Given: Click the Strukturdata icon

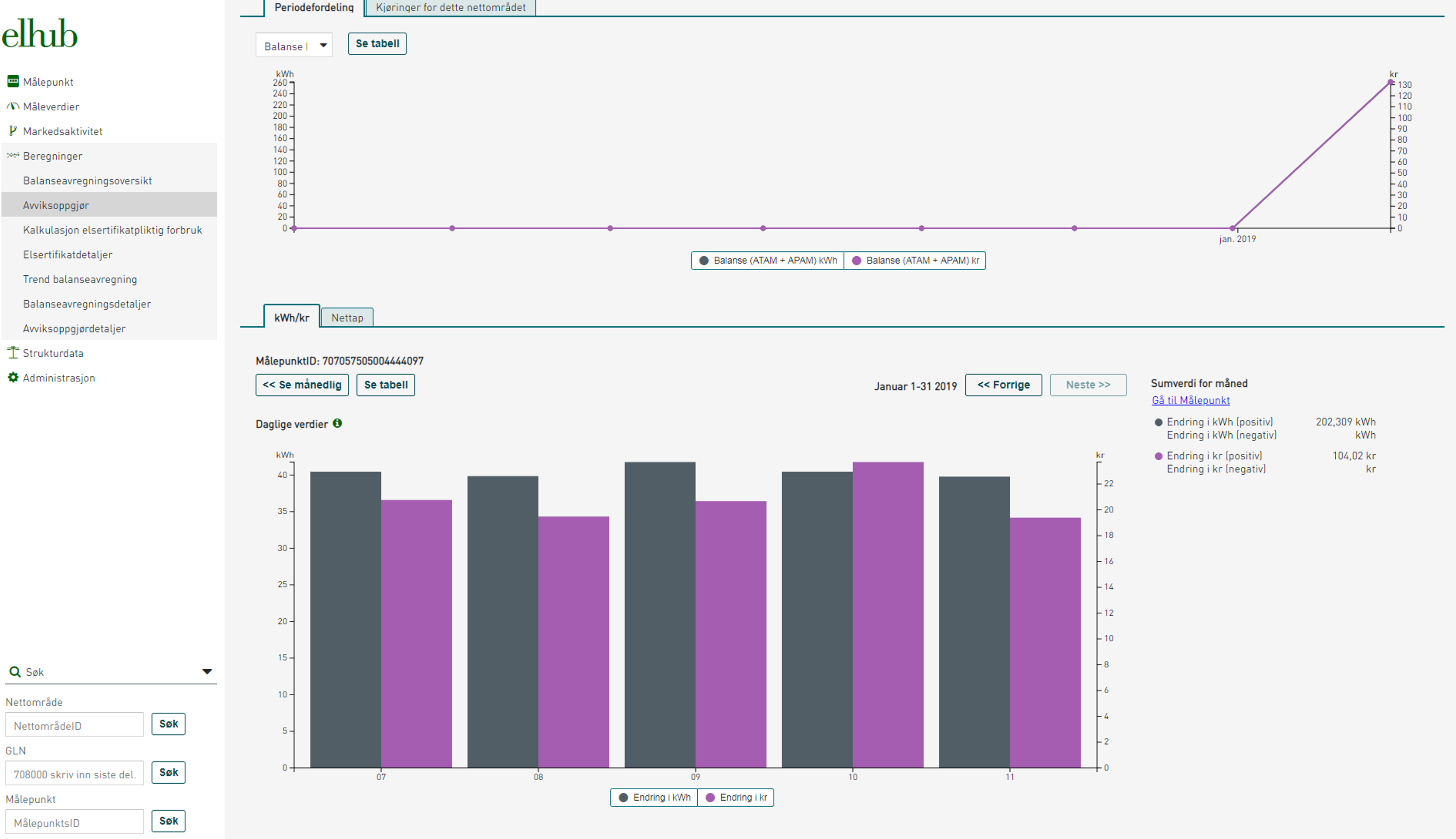Looking at the screenshot, I should click(x=13, y=353).
